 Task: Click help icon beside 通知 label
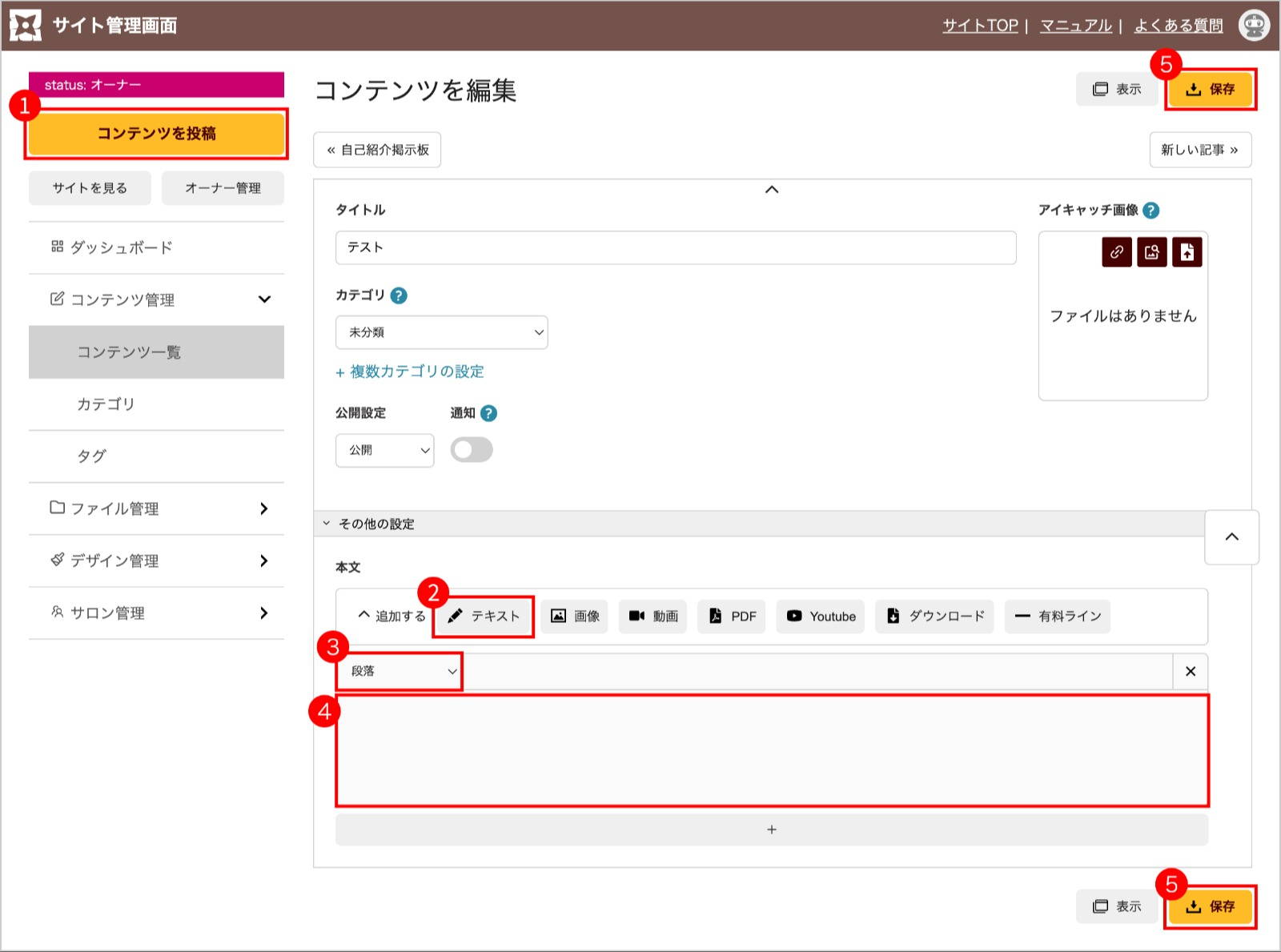pos(488,413)
